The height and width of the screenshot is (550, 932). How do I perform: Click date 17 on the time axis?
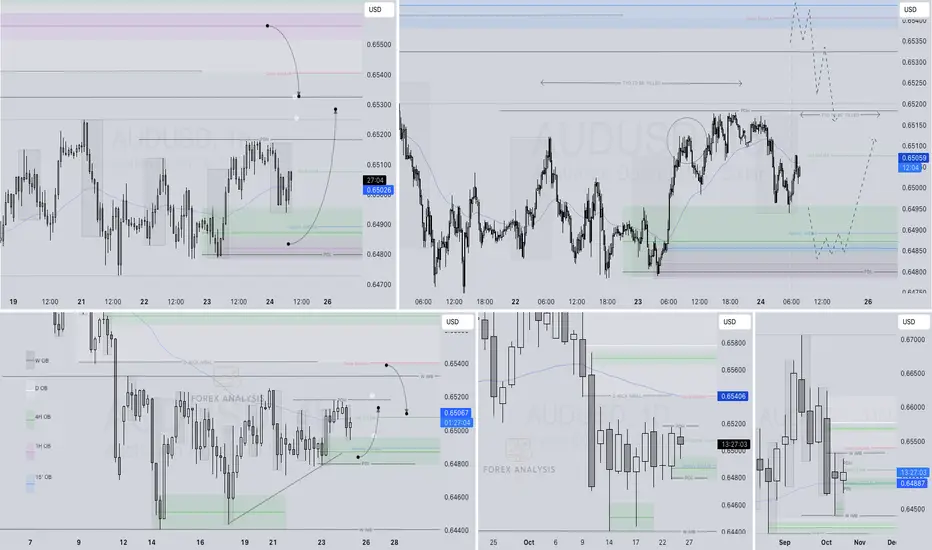pyautogui.click(x=636, y=542)
